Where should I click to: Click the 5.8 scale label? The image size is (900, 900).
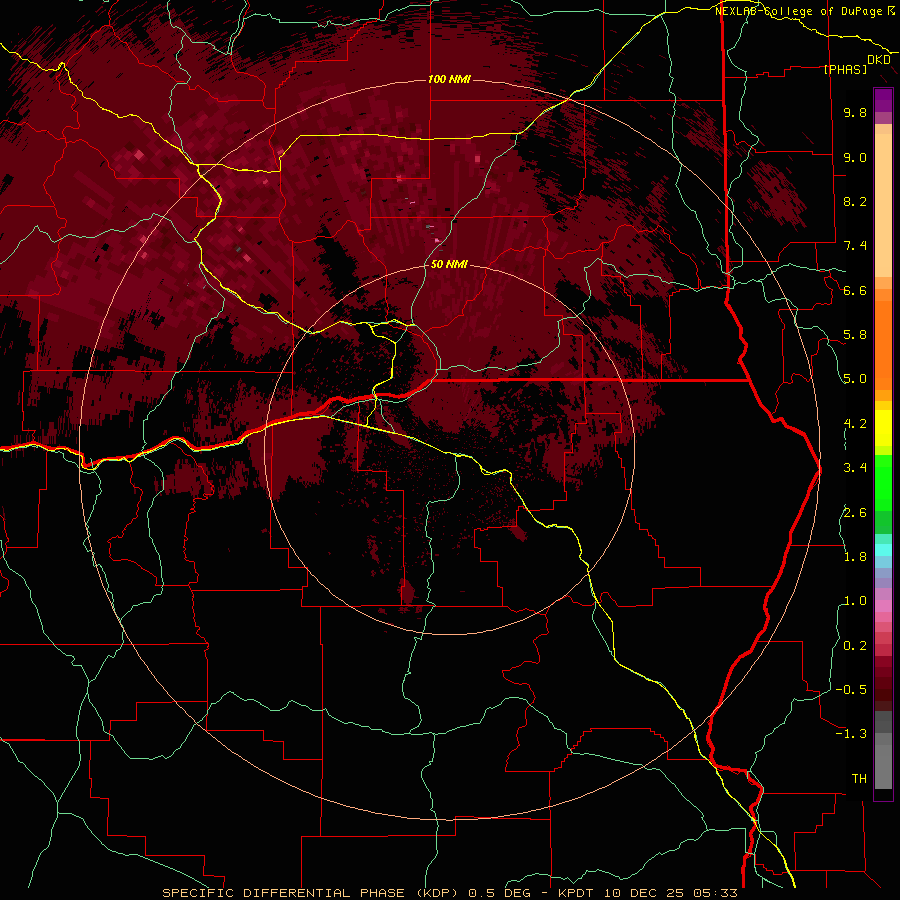coord(855,335)
